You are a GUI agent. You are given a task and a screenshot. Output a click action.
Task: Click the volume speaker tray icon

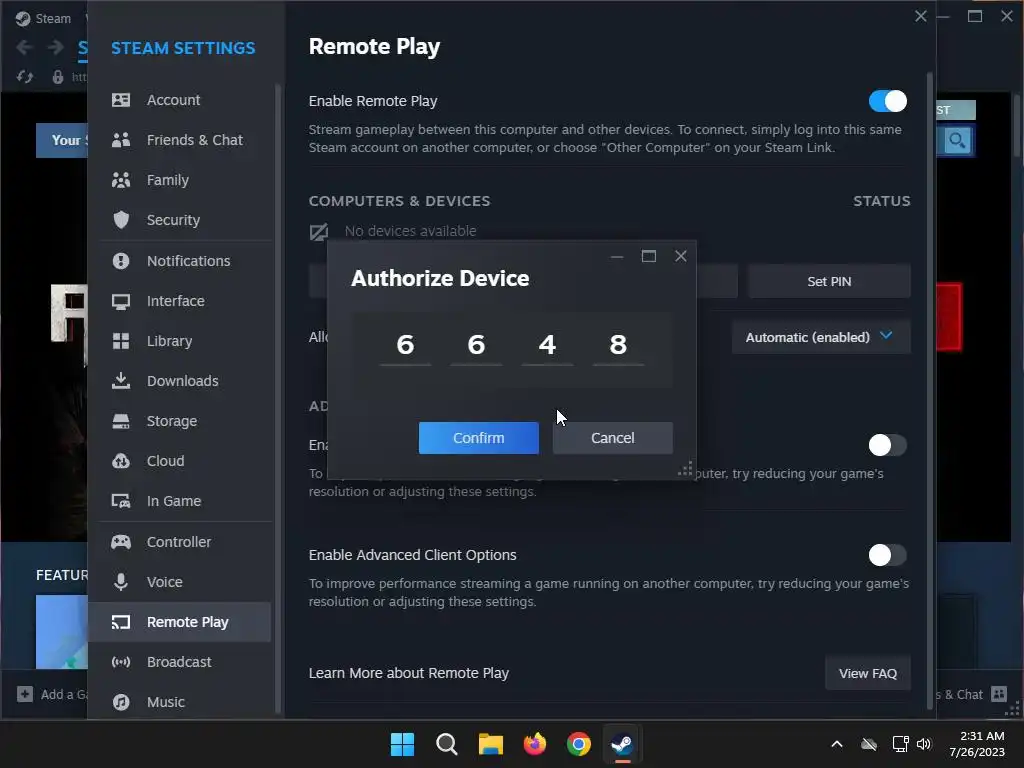click(923, 744)
